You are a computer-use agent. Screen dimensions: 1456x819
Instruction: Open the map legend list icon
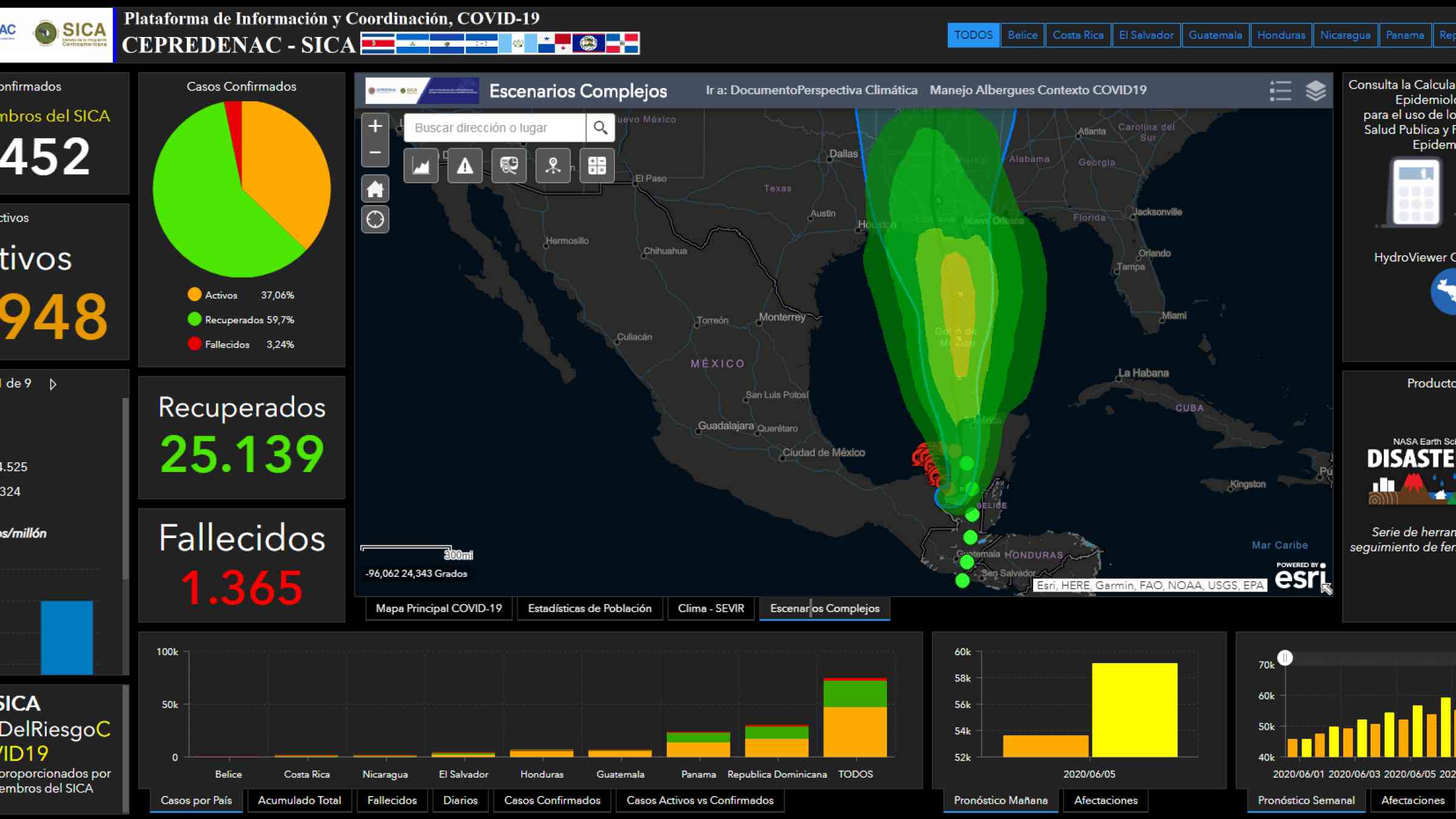[1280, 91]
